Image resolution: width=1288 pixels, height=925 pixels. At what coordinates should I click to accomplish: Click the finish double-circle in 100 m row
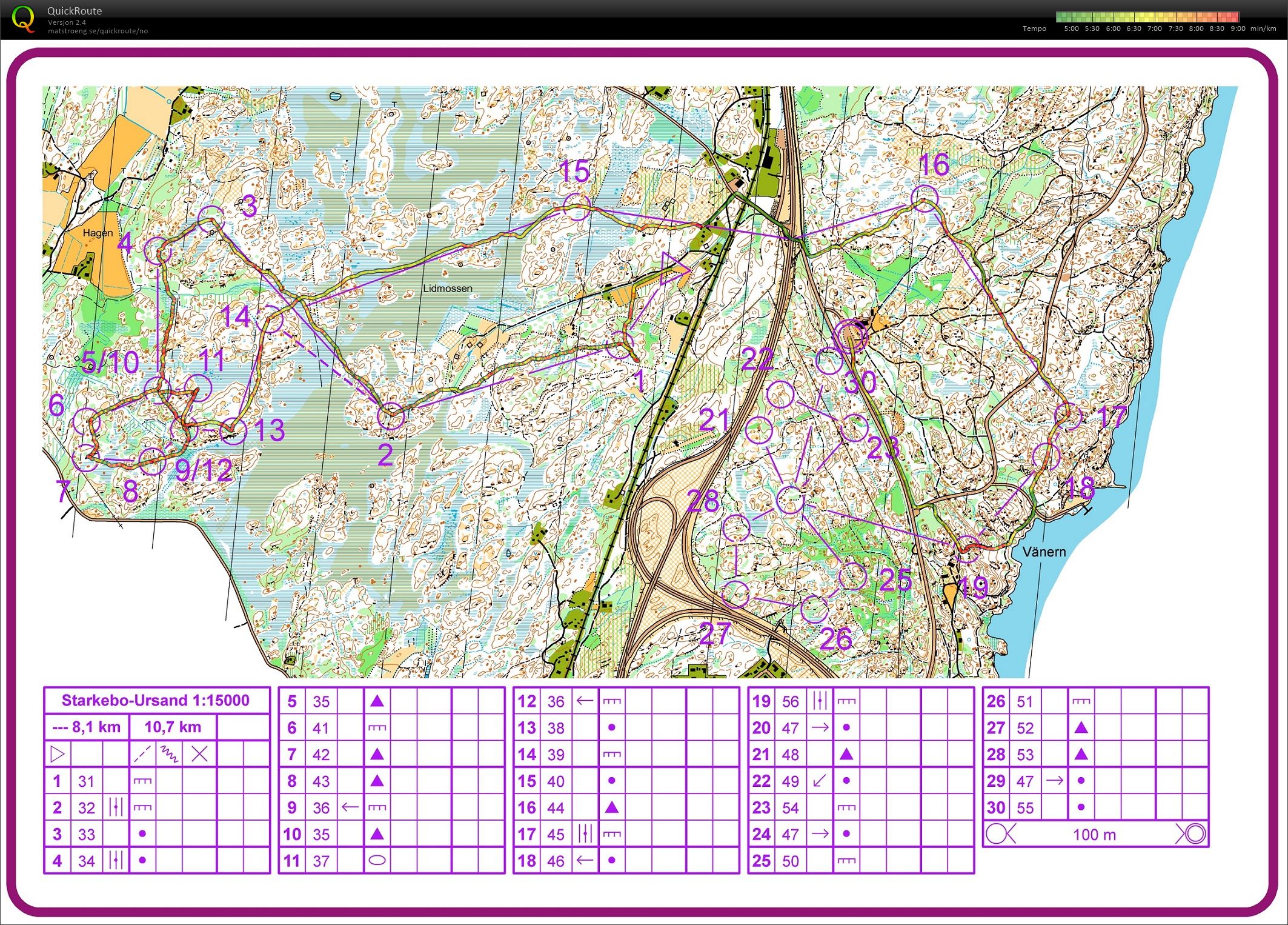pos(1194,834)
